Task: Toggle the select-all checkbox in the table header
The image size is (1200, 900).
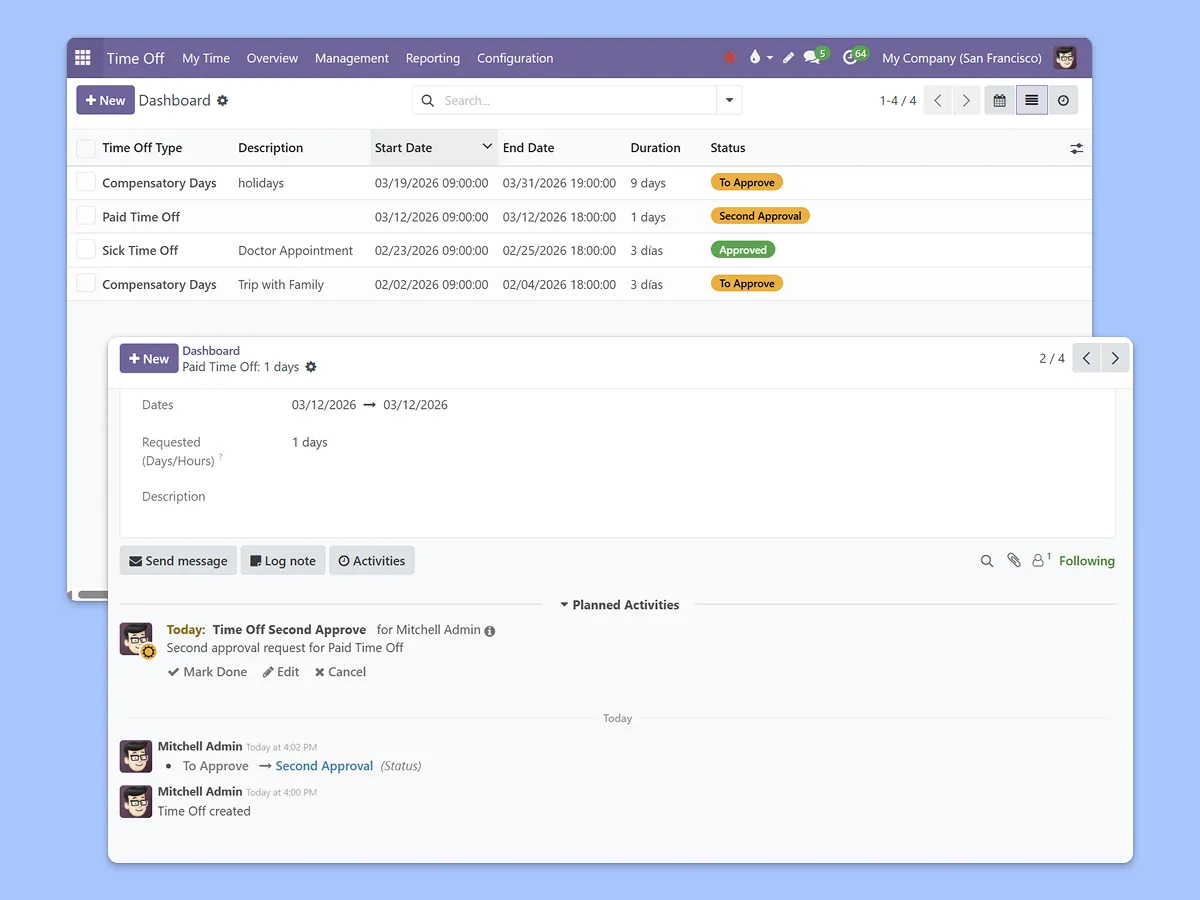Action: [x=86, y=148]
